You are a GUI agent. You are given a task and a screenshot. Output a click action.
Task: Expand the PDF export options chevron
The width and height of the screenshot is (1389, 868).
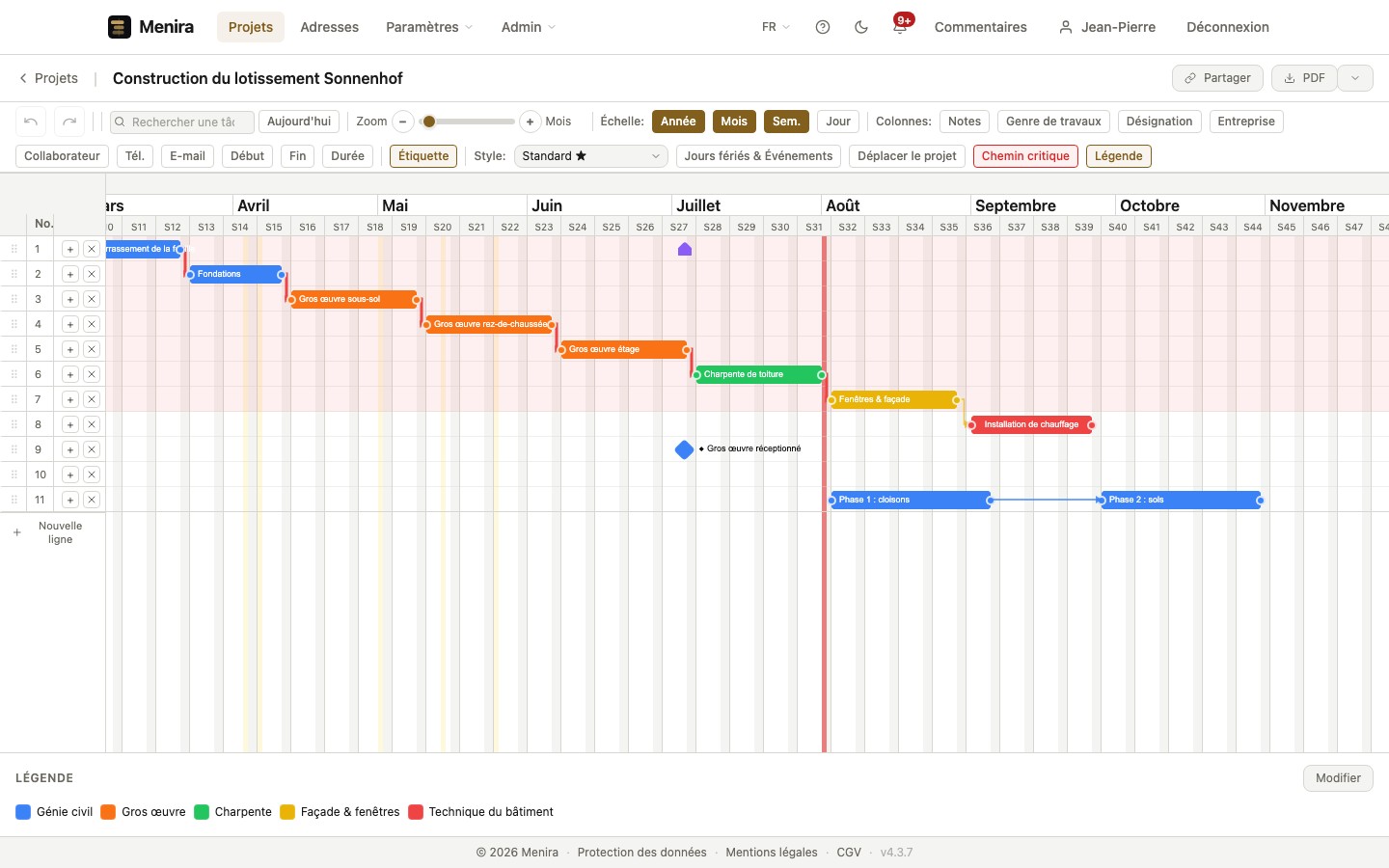point(1355,78)
